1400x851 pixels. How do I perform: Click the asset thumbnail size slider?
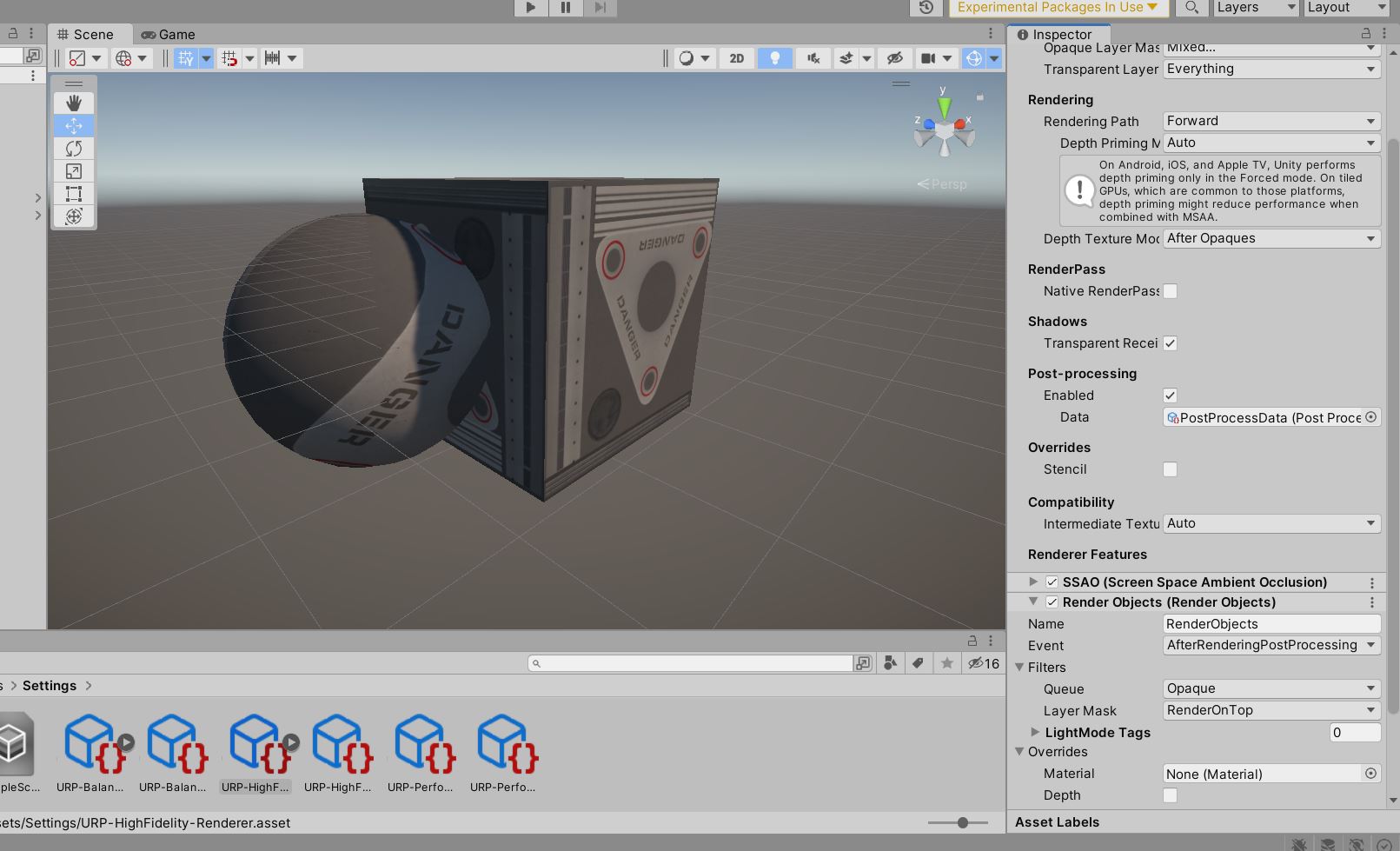pos(963,821)
